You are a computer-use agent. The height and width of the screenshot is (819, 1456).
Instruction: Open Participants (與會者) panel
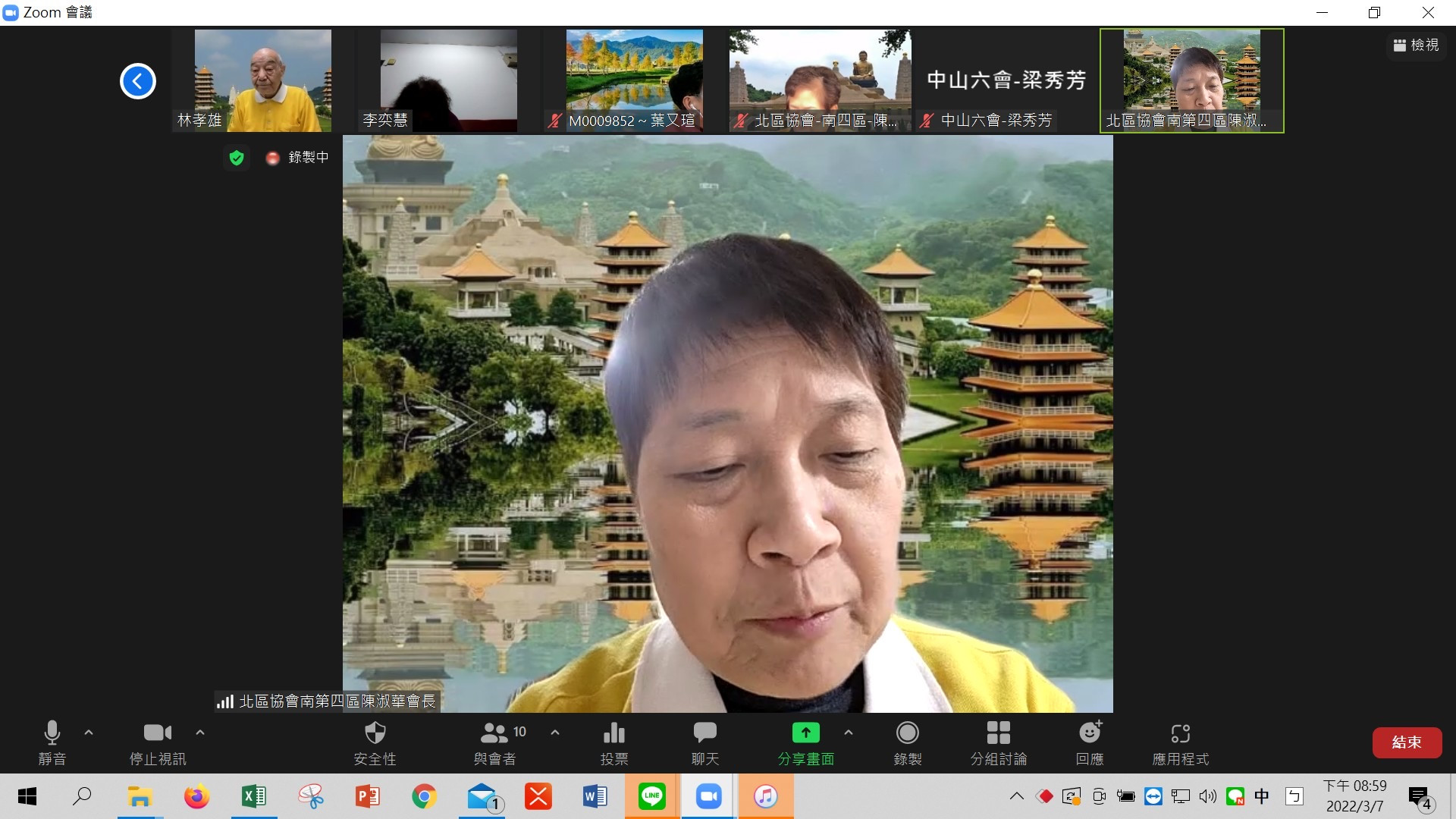point(495,733)
